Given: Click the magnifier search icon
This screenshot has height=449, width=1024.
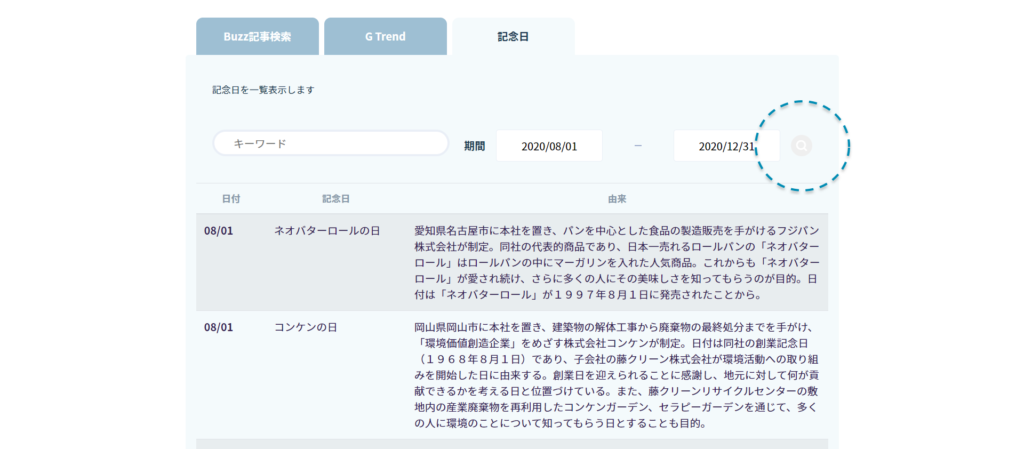Looking at the screenshot, I should click(801, 146).
